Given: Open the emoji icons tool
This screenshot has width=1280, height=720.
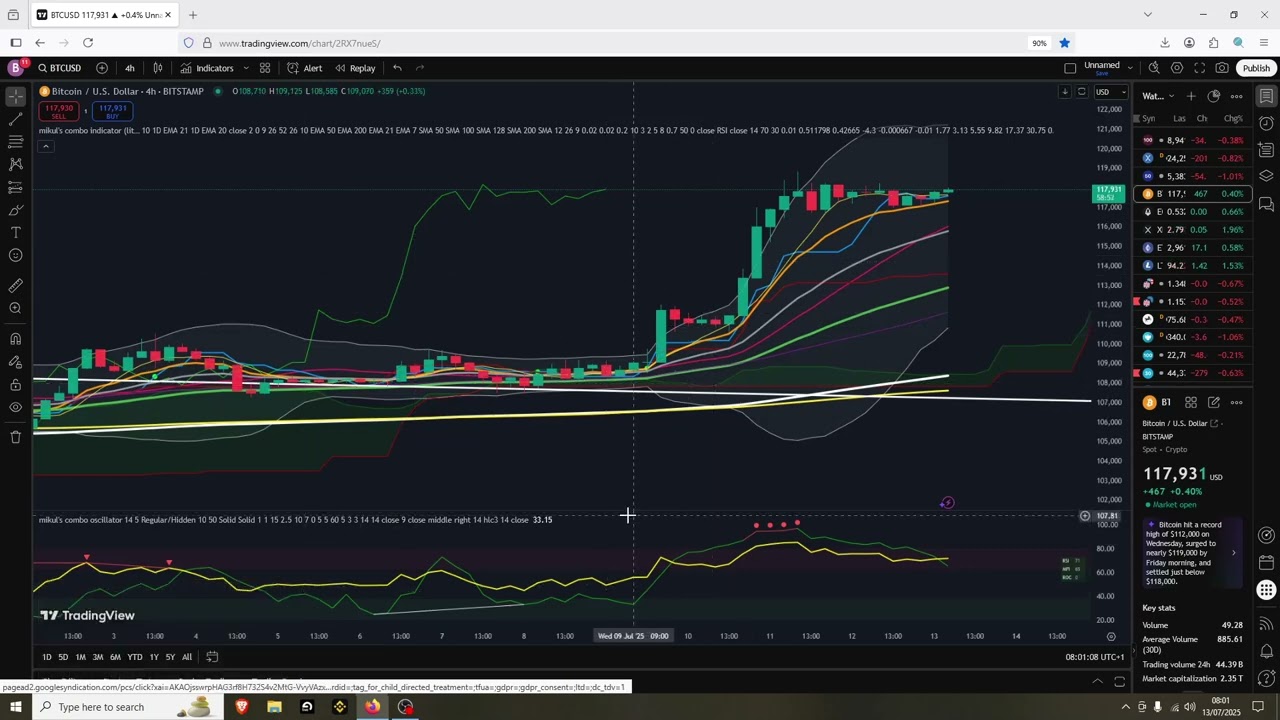Looking at the screenshot, I should 15,255.
